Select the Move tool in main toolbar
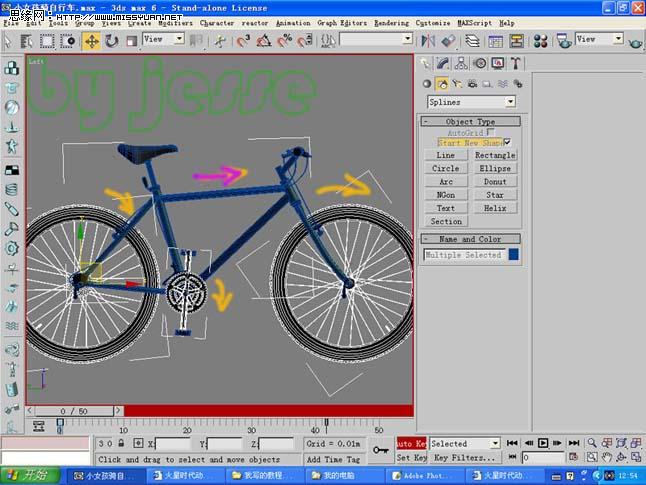Screen dimensions: 646x485 point(91,41)
